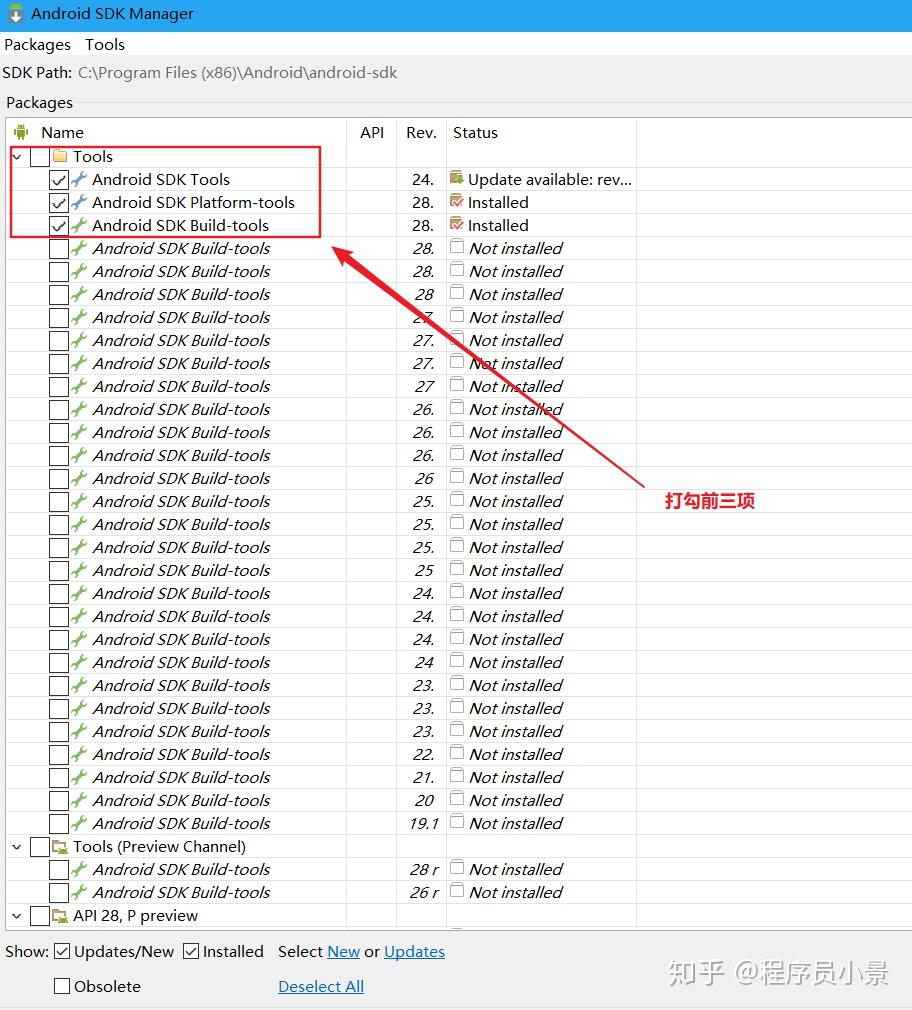Click the Update available status icon
The image size is (912, 1010).
pos(457,178)
